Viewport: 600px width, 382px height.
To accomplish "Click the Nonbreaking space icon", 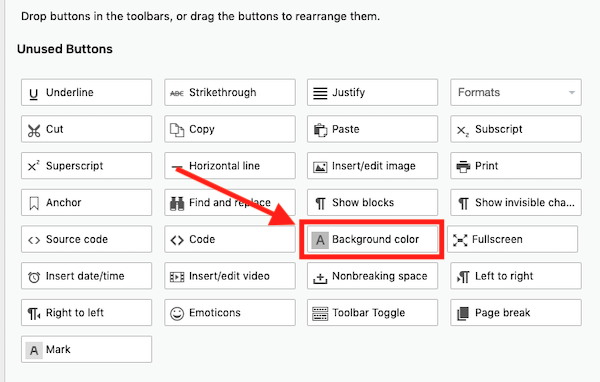I will (320, 278).
